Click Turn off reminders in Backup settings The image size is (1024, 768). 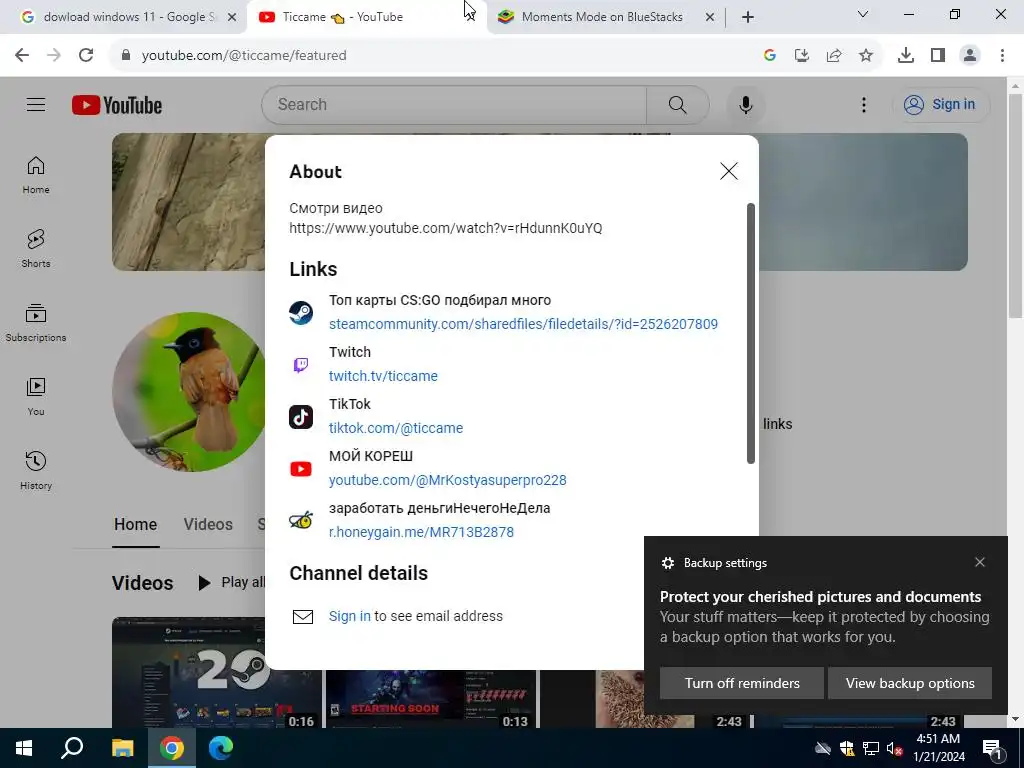click(x=742, y=683)
